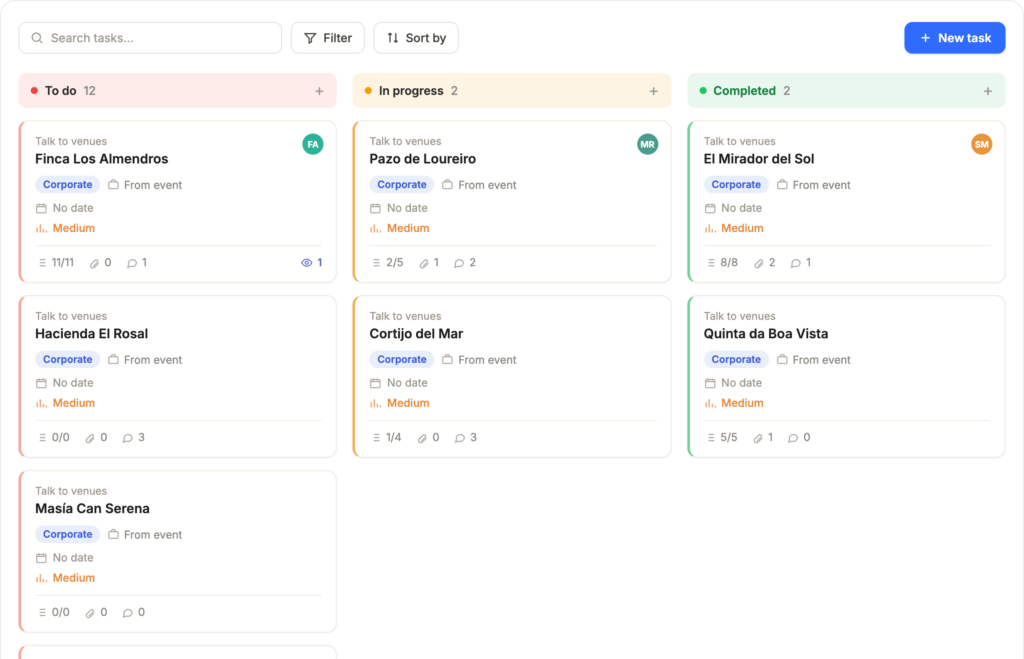Click briefcase From event icon on Cortijo del Mar

click(447, 360)
